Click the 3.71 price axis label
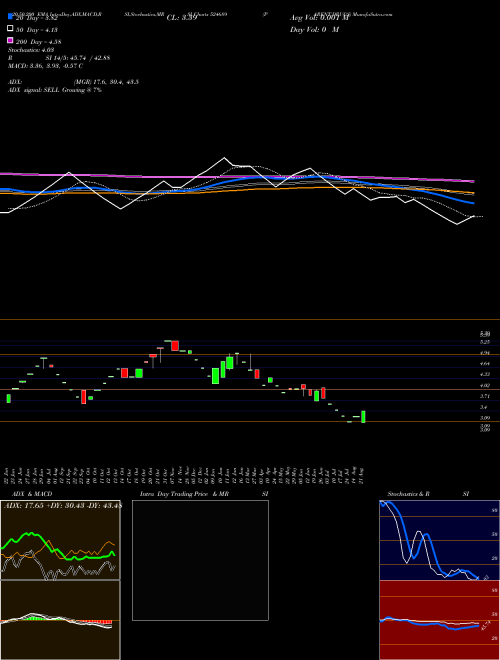This screenshot has height=660, width=500. 485,396
